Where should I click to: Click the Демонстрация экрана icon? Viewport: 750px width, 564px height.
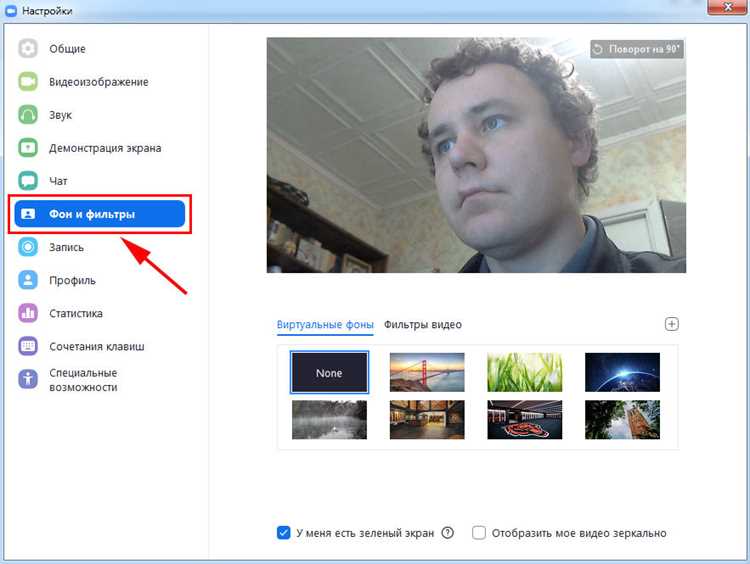point(28,148)
